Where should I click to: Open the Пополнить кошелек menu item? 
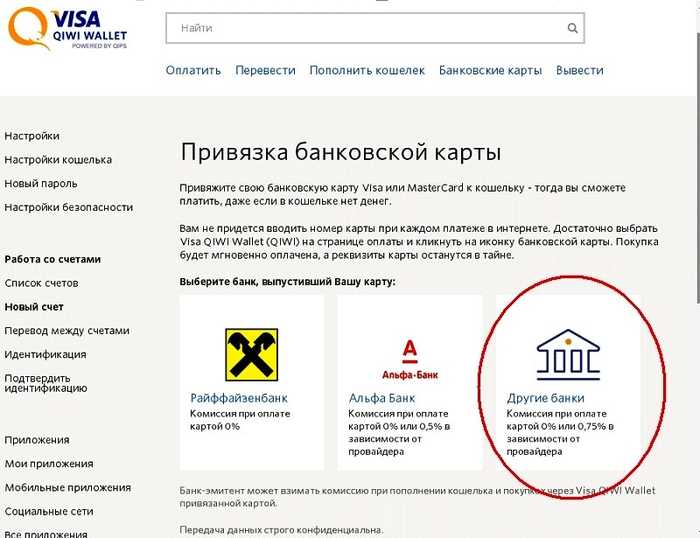(367, 71)
